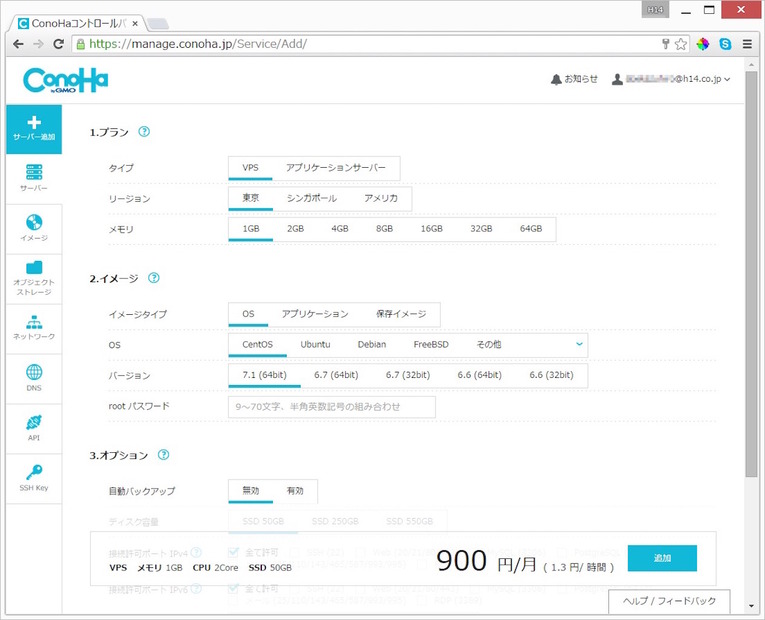765x620 pixels.
Task: Select Ubuntu as OS
Action: (x=315, y=344)
